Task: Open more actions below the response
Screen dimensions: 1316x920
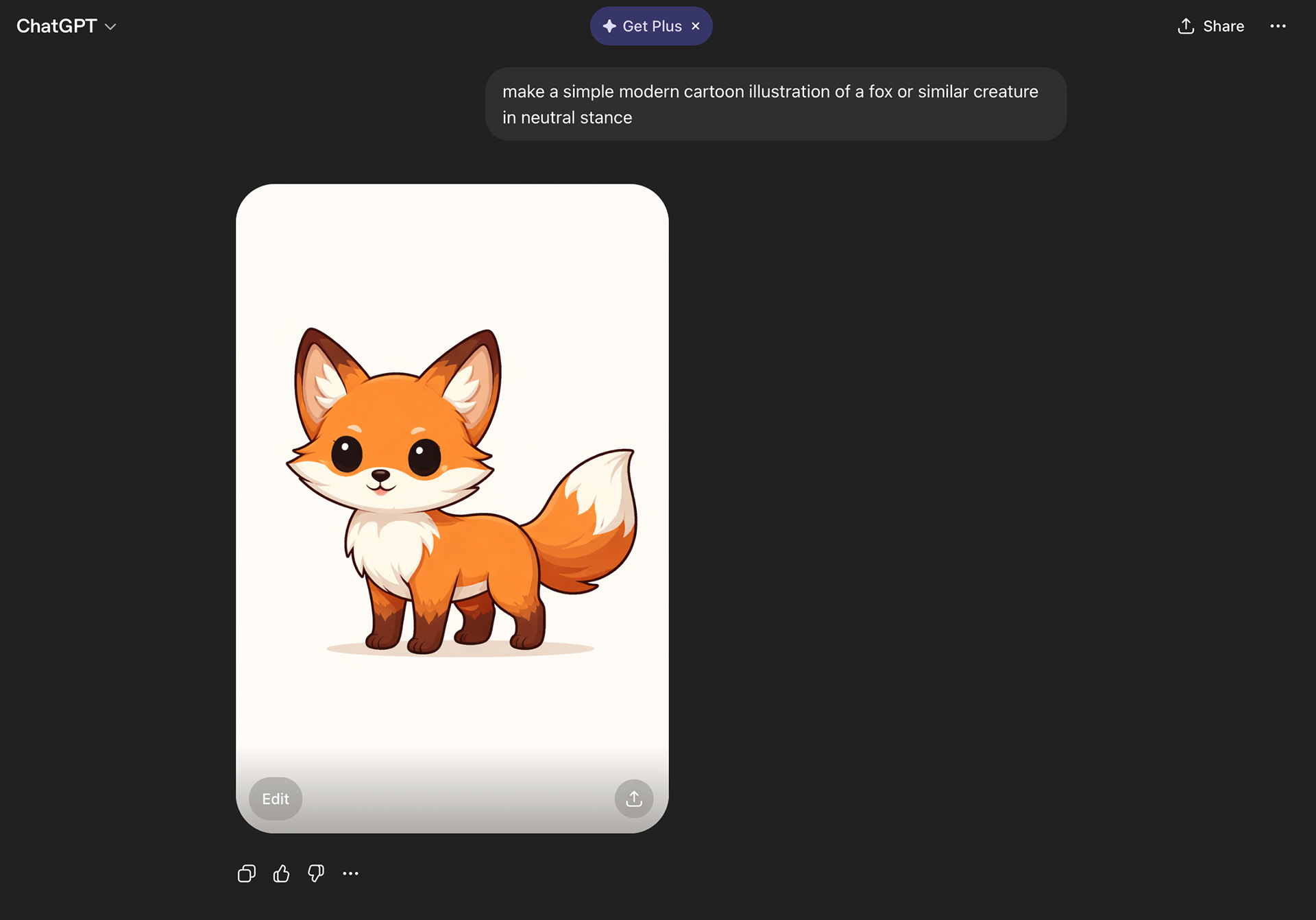Action: click(x=350, y=873)
